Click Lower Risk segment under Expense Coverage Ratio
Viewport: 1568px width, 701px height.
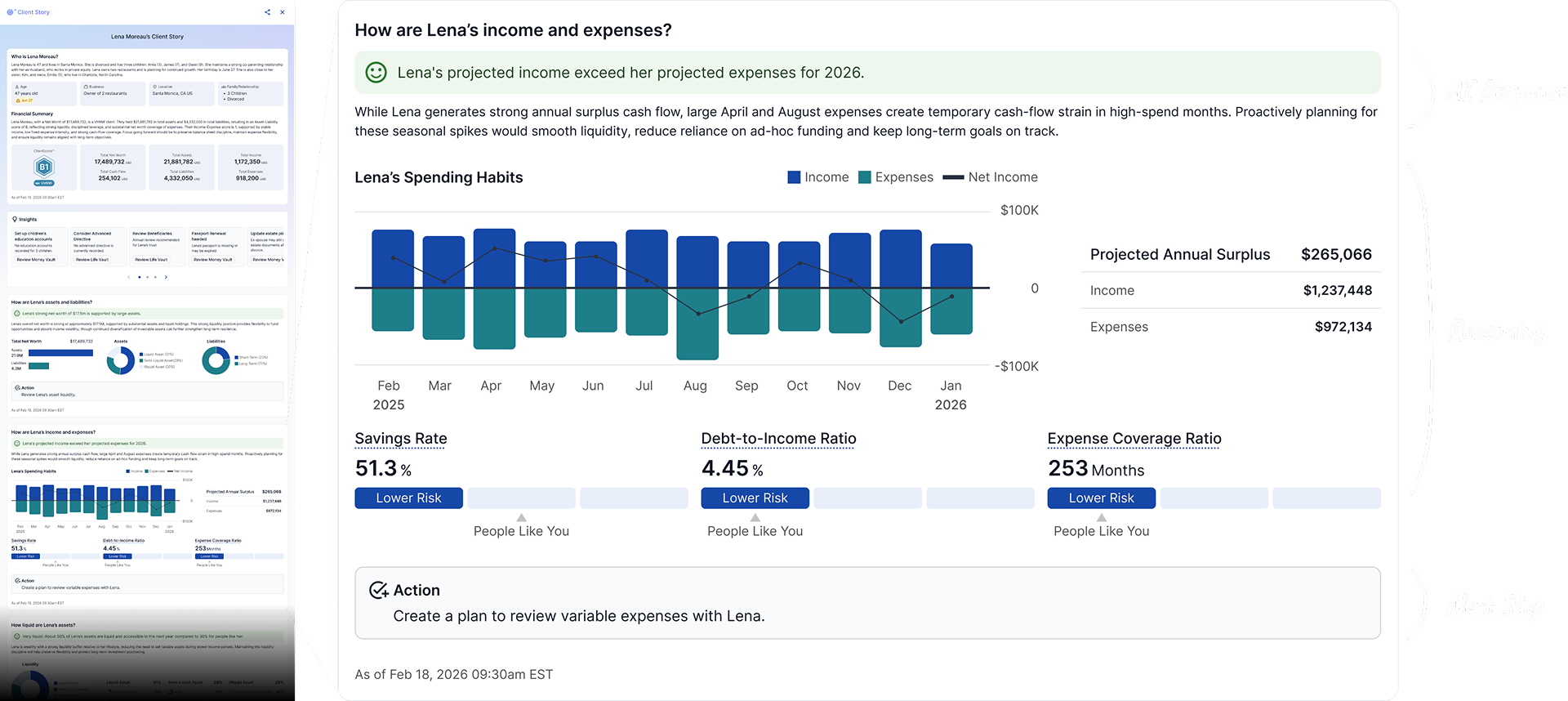point(1101,498)
